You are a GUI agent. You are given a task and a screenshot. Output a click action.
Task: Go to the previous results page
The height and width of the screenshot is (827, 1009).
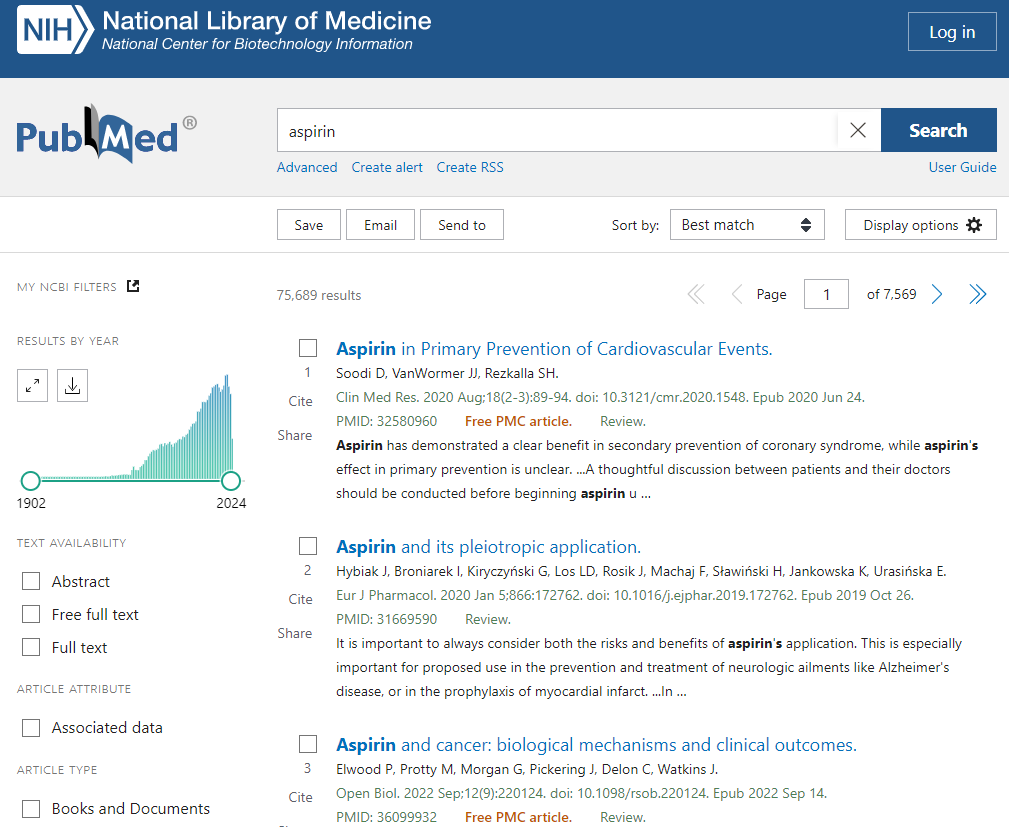pyautogui.click(x=736, y=294)
